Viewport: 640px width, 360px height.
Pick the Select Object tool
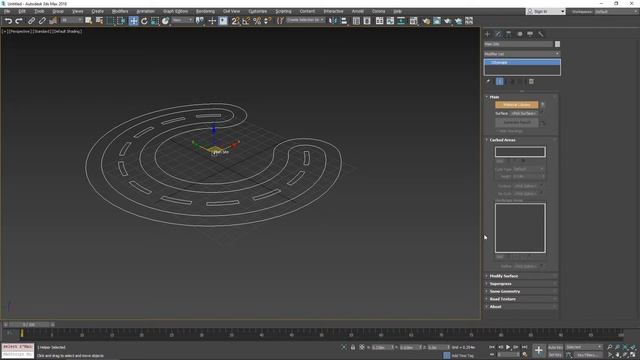[89, 21]
